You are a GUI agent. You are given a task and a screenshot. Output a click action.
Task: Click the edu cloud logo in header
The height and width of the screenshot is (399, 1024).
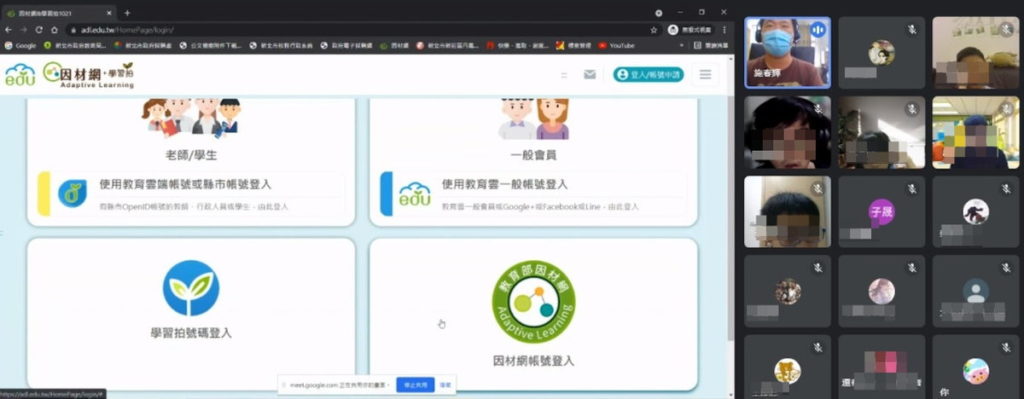click(x=20, y=75)
